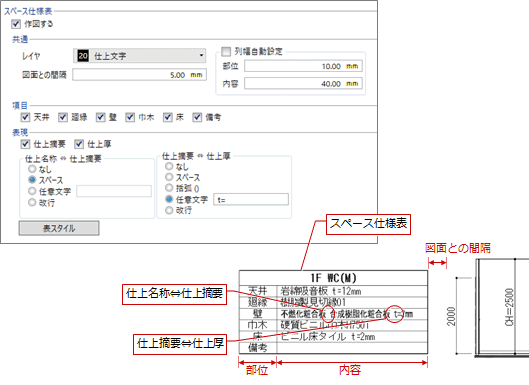Uncheck the 巾木 item checkbox
Viewport: 529px width, 385px height.
tap(130, 117)
